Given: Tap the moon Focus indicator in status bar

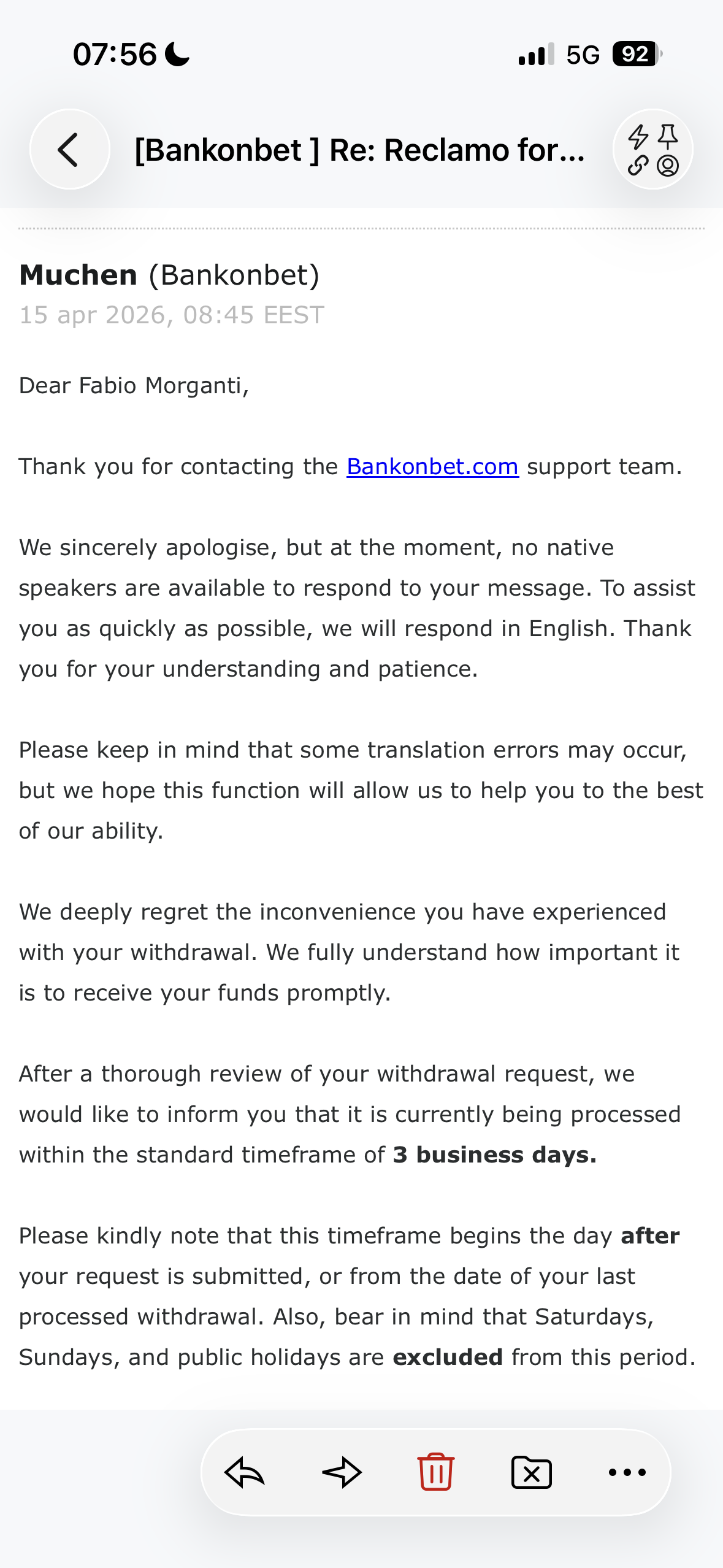Looking at the screenshot, I should point(178,54).
